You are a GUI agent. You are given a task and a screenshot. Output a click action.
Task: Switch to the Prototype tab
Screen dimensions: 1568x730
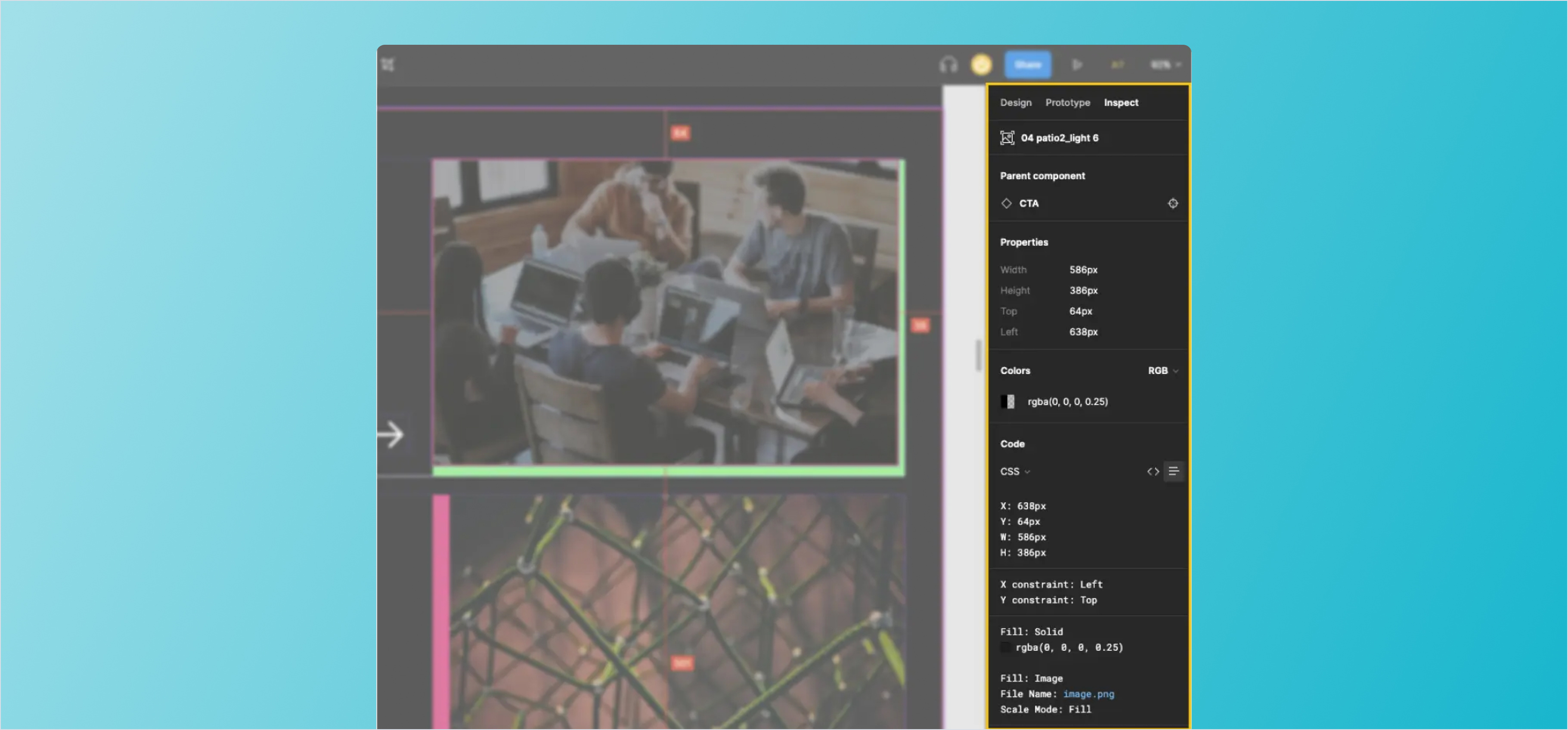(1068, 102)
